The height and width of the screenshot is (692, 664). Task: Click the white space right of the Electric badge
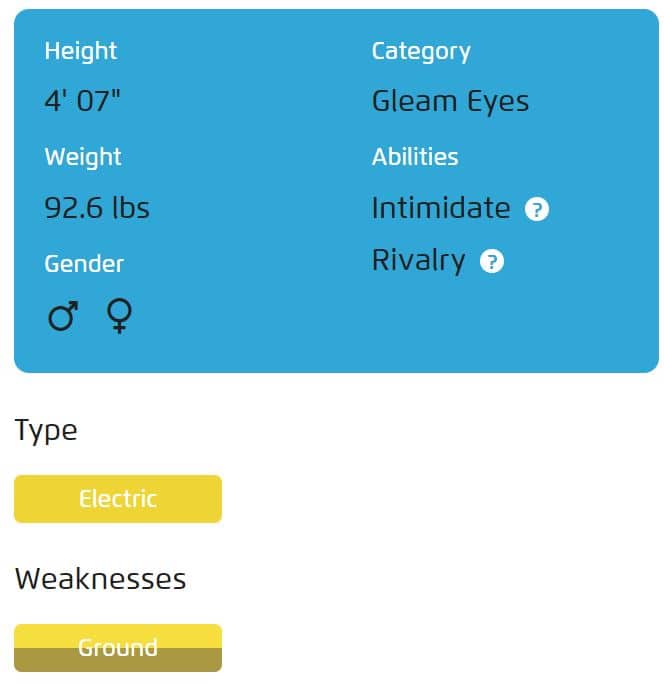pyautogui.click(x=441, y=499)
